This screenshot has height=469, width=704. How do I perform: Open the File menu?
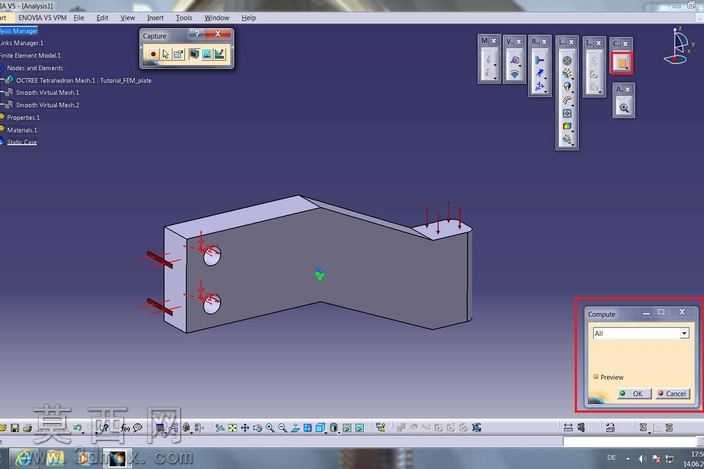point(79,18)
